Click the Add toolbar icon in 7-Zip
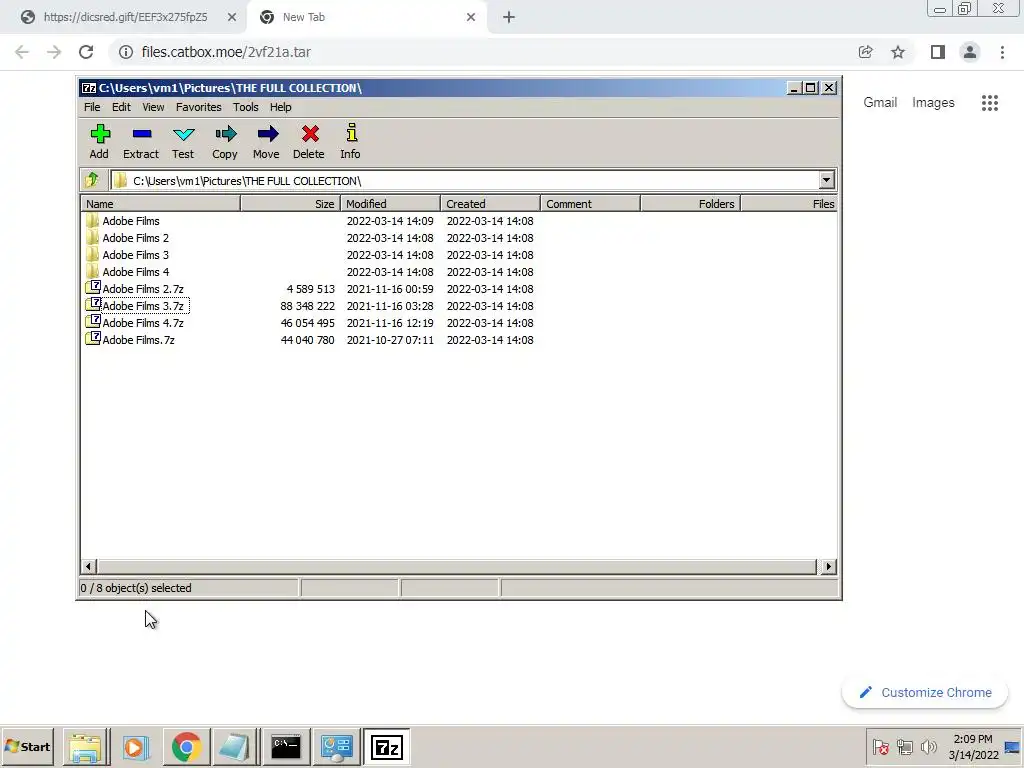Screen dimensions: 1024x768 click(x=99, y=141)
